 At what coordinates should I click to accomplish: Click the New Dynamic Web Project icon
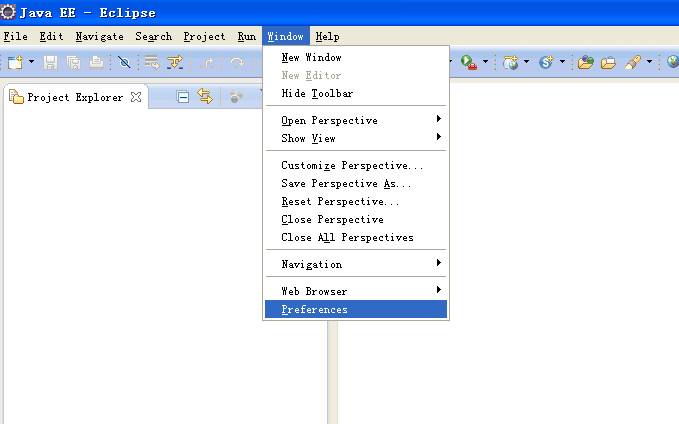pos(511,62)
